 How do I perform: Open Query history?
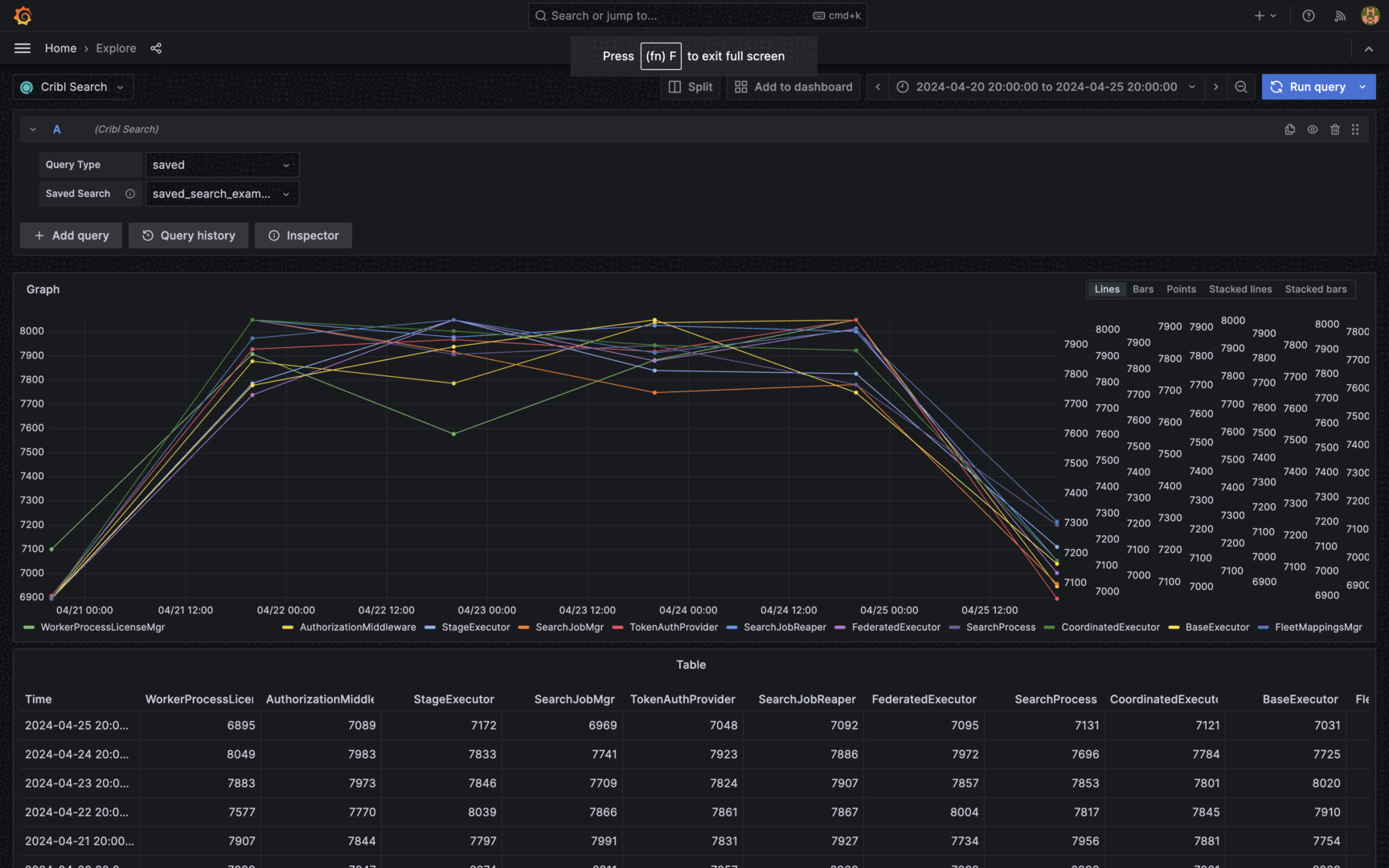tap(188, 235)
